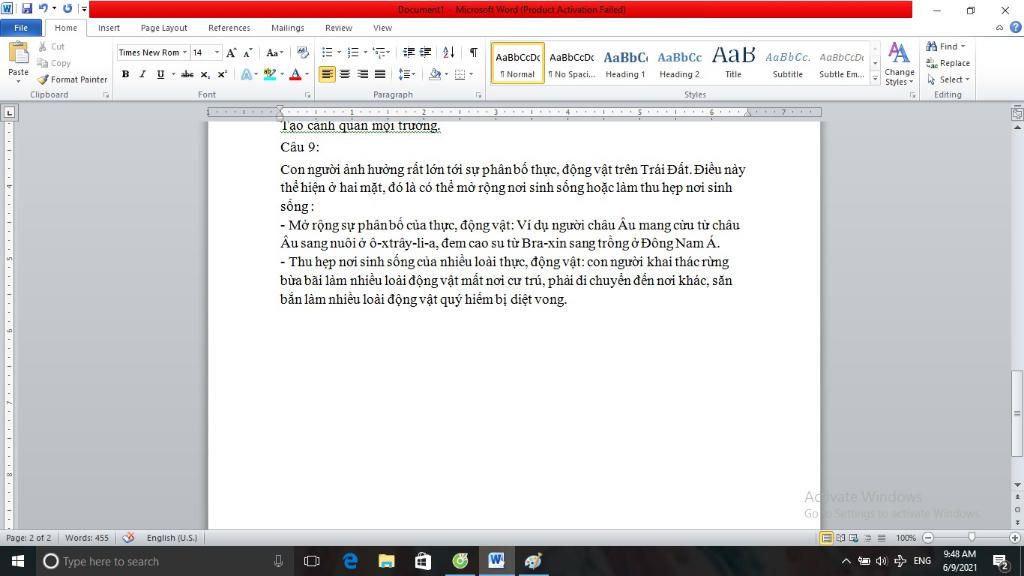
Task: Apply red font color
Action: click(295, 74)
